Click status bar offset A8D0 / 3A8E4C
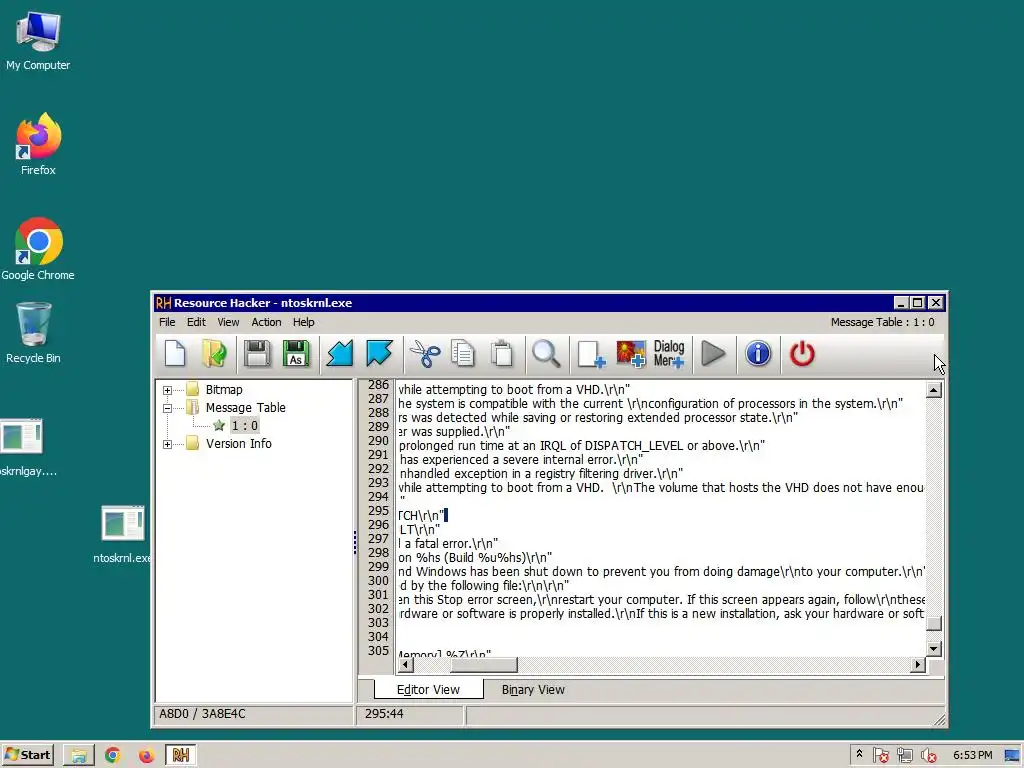 [x=202, y=714]
